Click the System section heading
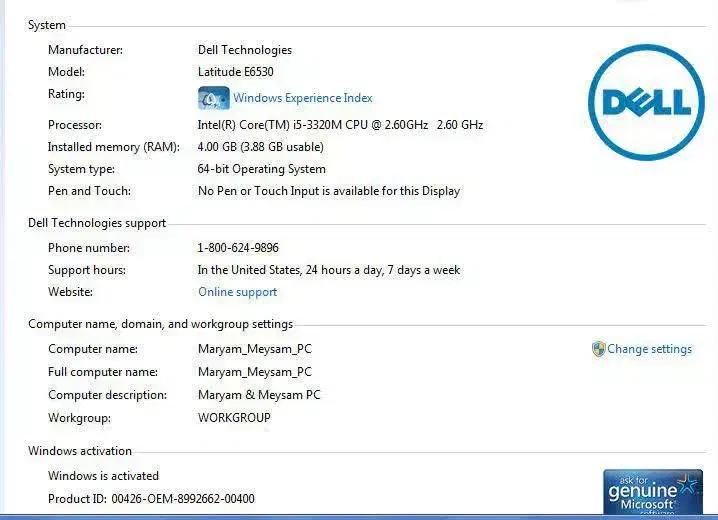 [47, 25]
